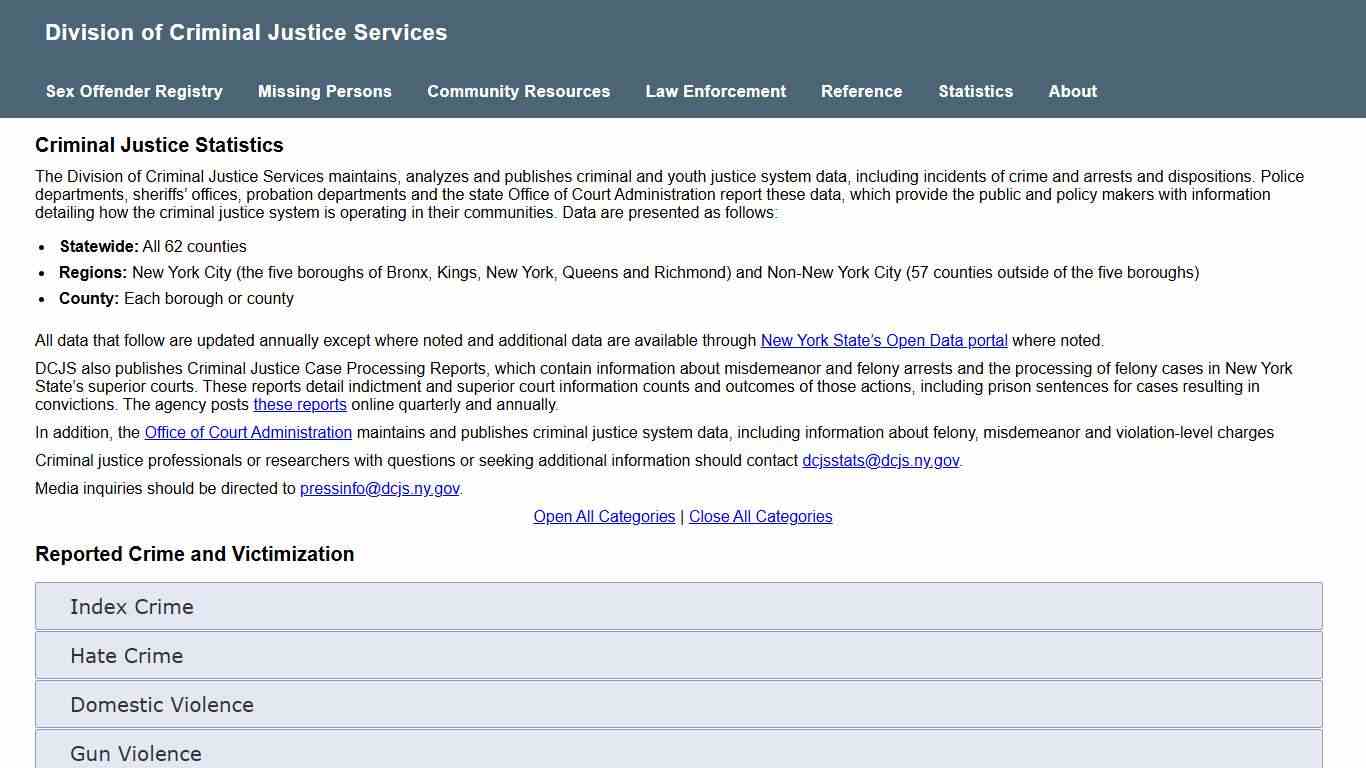Screen dimensions: 1366x768
Task: Navigate to Community Resources
Action: point(518,91)
